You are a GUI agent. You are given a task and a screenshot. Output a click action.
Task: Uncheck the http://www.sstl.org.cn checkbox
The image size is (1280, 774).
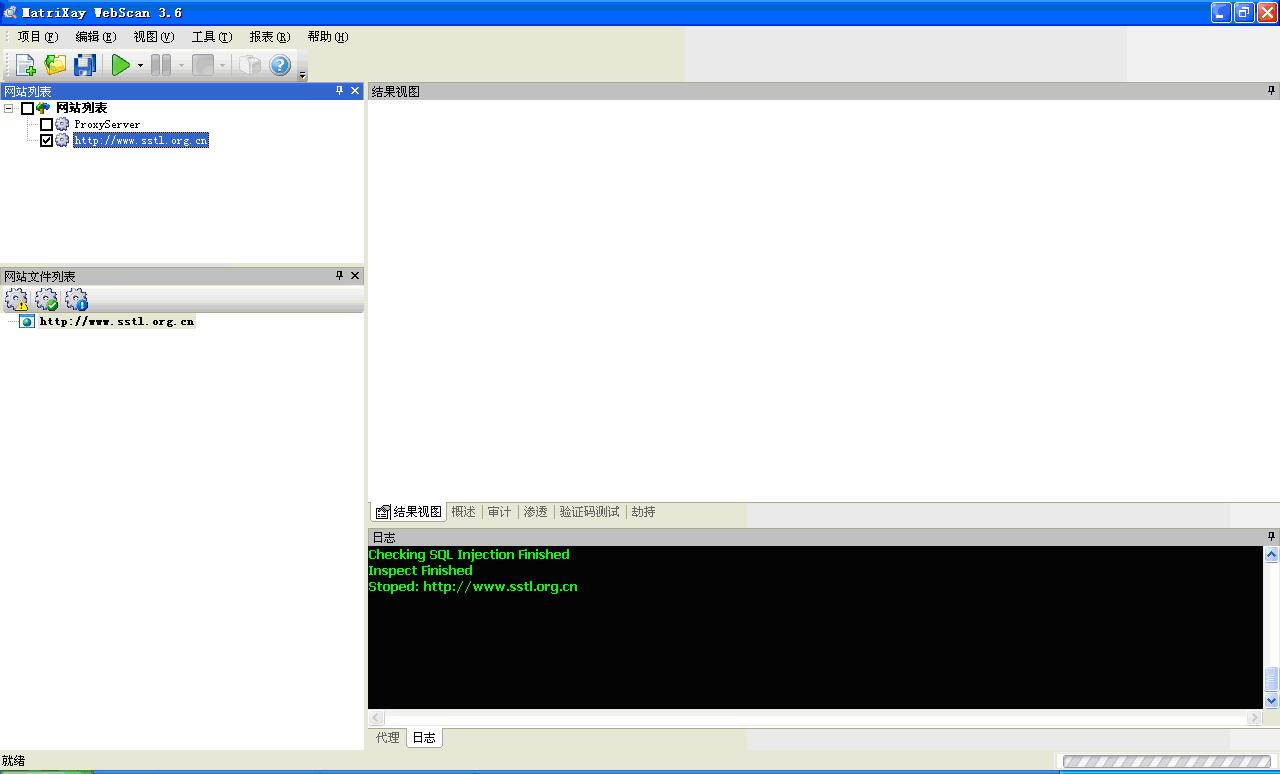46,140
